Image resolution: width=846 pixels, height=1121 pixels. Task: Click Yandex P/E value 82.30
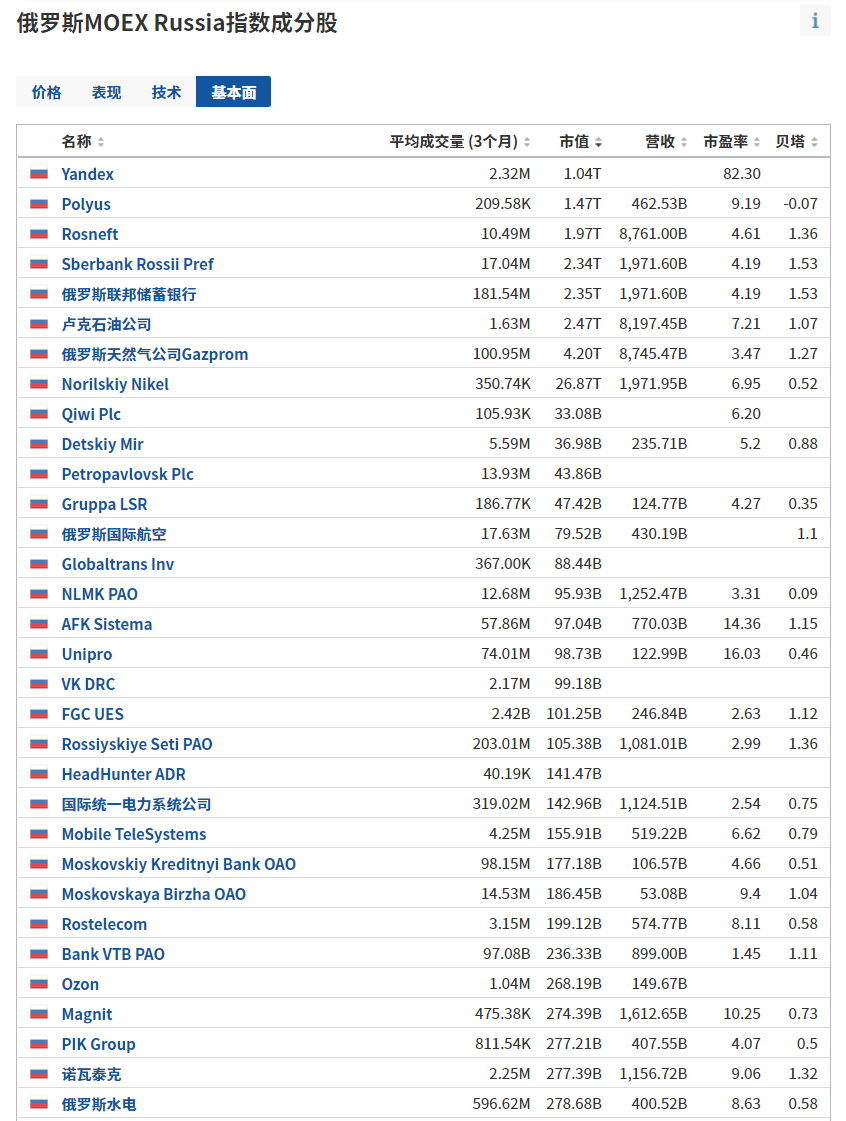pyautogui.click(x=742, y=174)
